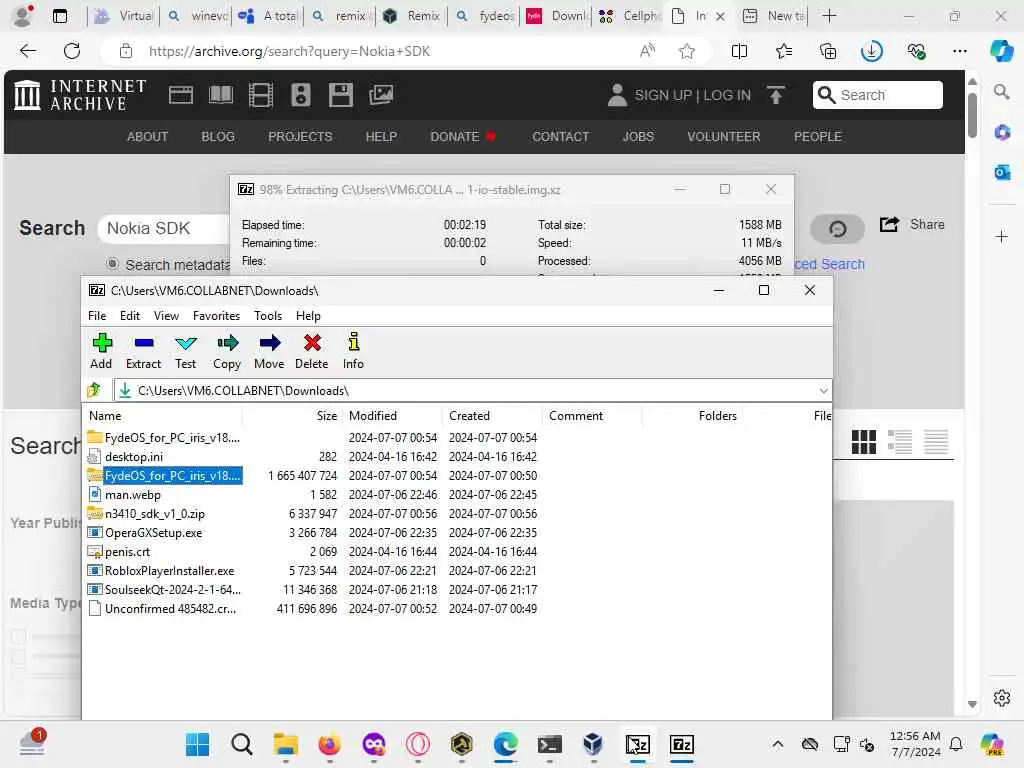
Task: Expand the 7-Zip address path dropdown
Action: click(x=823, y=391)
